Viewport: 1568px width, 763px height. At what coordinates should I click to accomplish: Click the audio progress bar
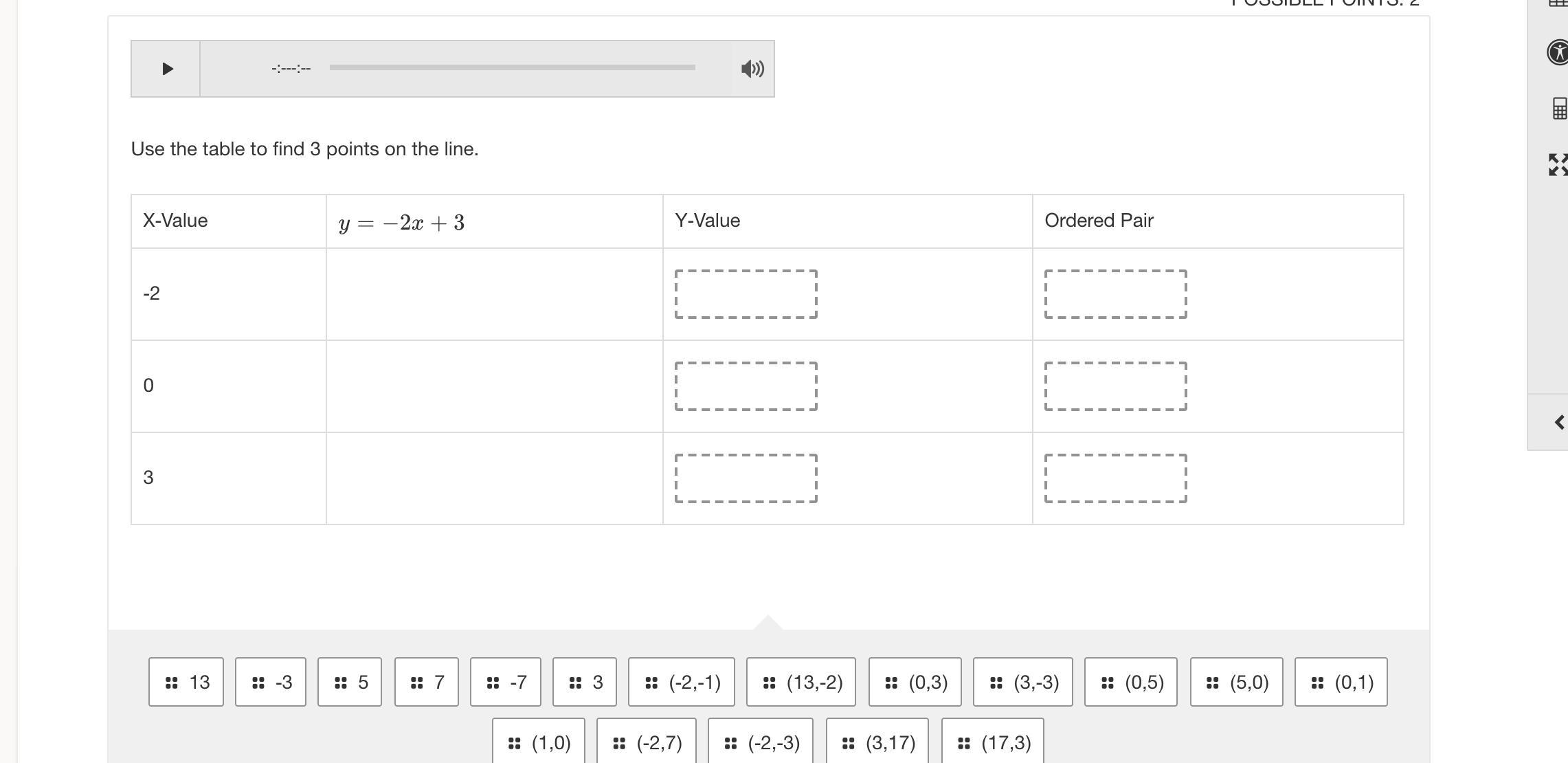point(512,67)
